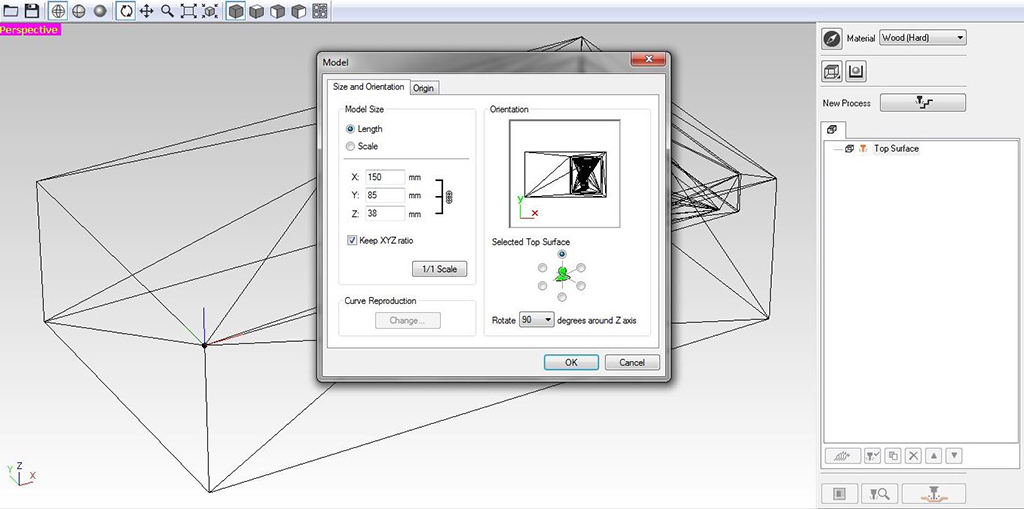This screenshot has height=509, width=1024.
Task: Select the cube view with white top face
Action: (x=257, y=11)
